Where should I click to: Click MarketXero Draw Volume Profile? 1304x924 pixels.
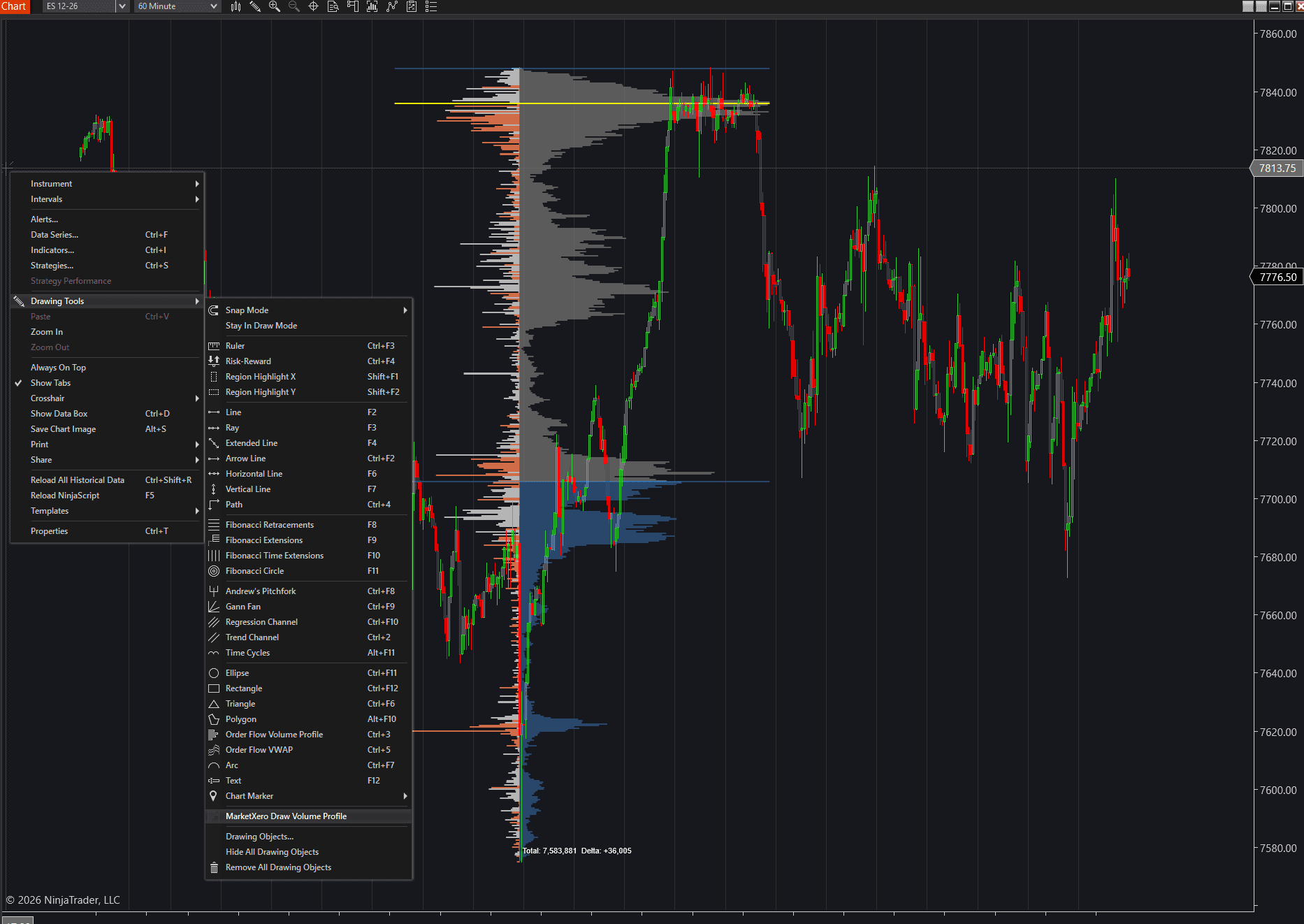click(x=308, y=816)
